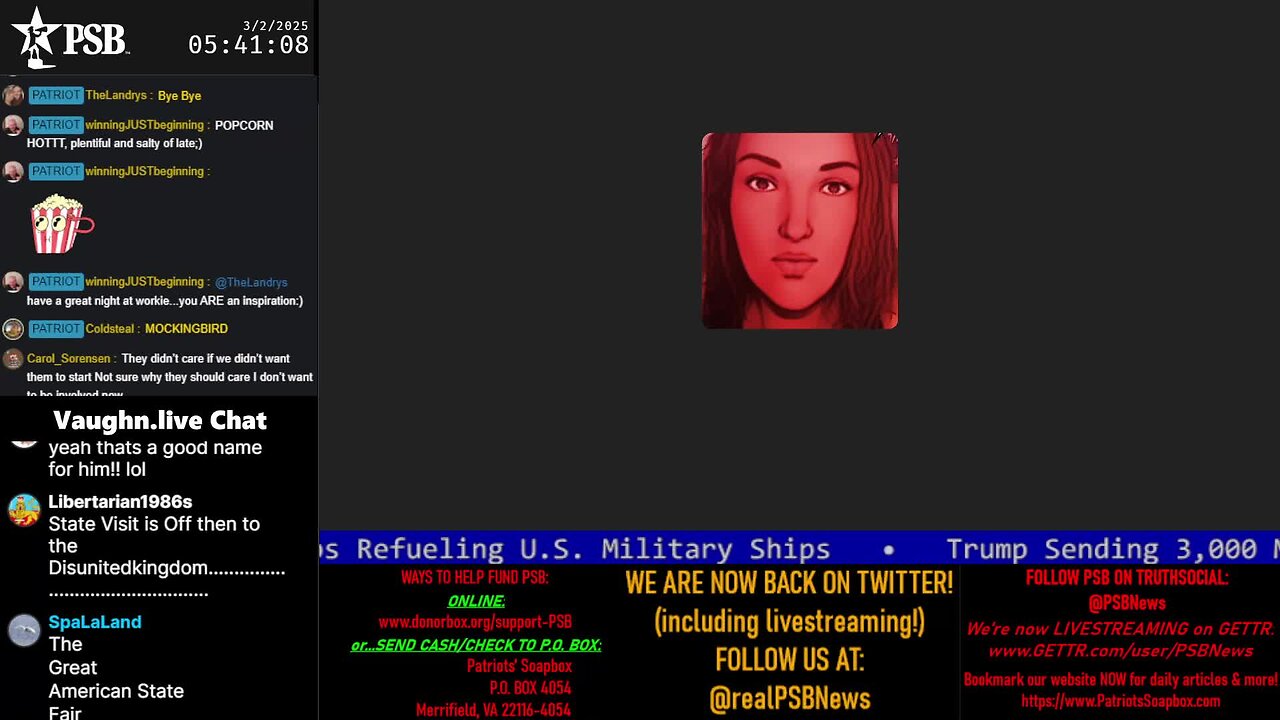This screenshot has width=1280, height=720.
Task: Click the 3/2/2025 date
Action: point(276,25)
